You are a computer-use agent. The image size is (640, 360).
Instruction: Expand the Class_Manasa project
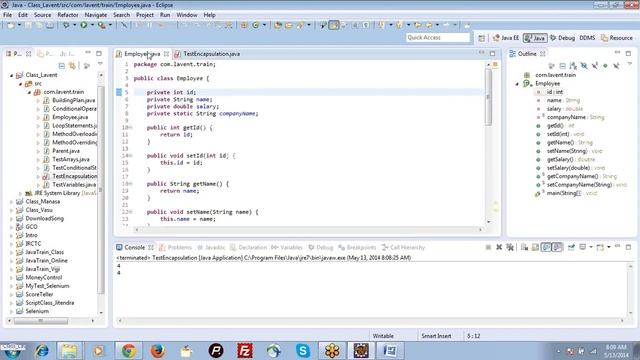click(11, 202)
